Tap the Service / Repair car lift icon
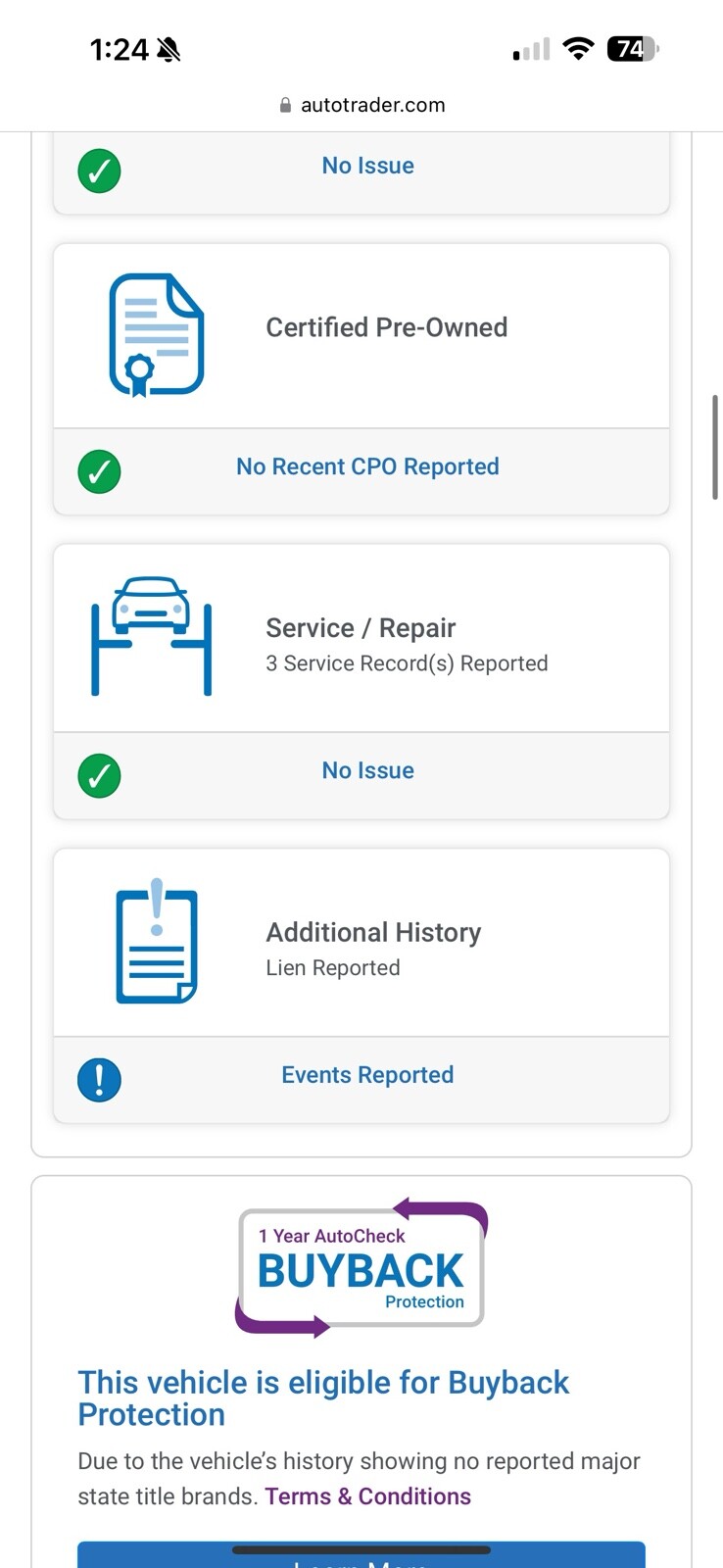Screen dimensions: 723x1568 pyautogui.click(x=151, y=636)
